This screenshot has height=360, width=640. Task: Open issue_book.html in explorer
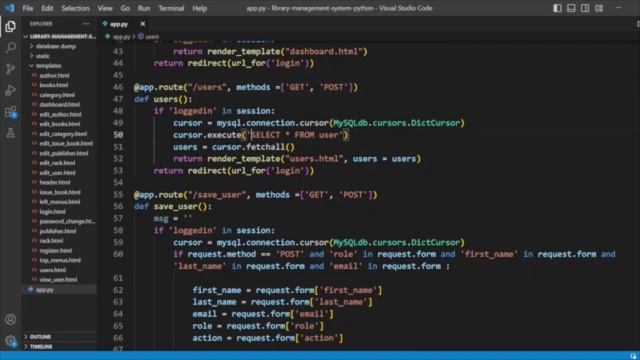60,192
